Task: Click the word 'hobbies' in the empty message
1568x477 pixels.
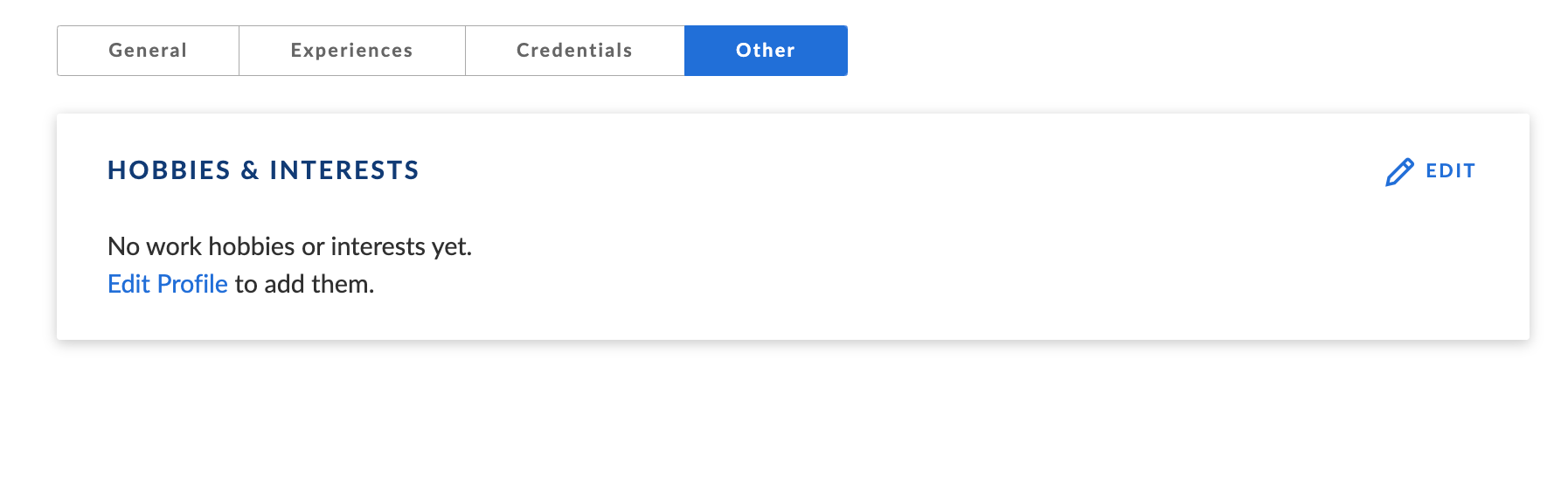Action: 251,246
